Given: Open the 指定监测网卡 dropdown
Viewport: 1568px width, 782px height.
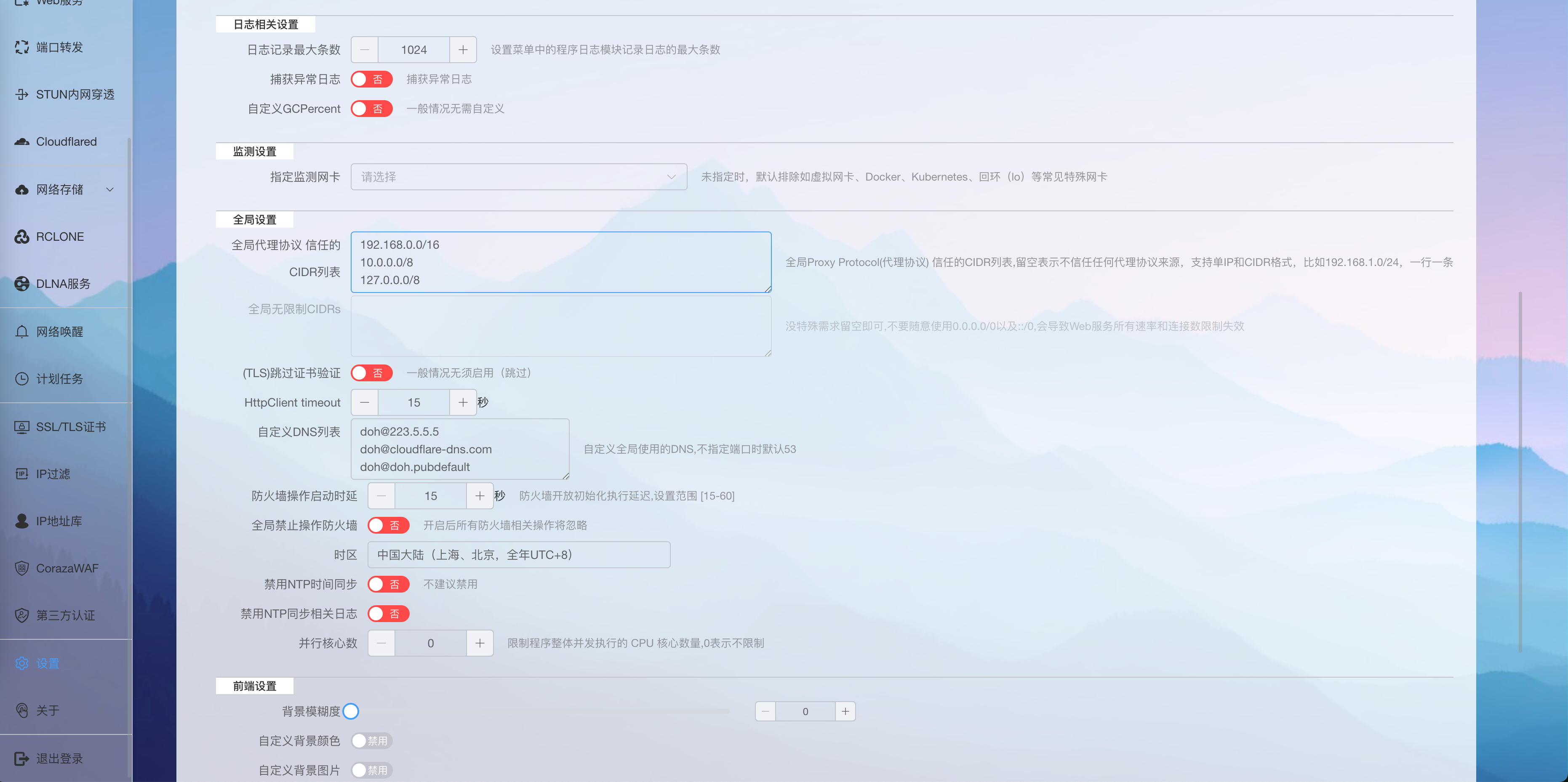Looking at the screenshot, I should coord(519,177).
